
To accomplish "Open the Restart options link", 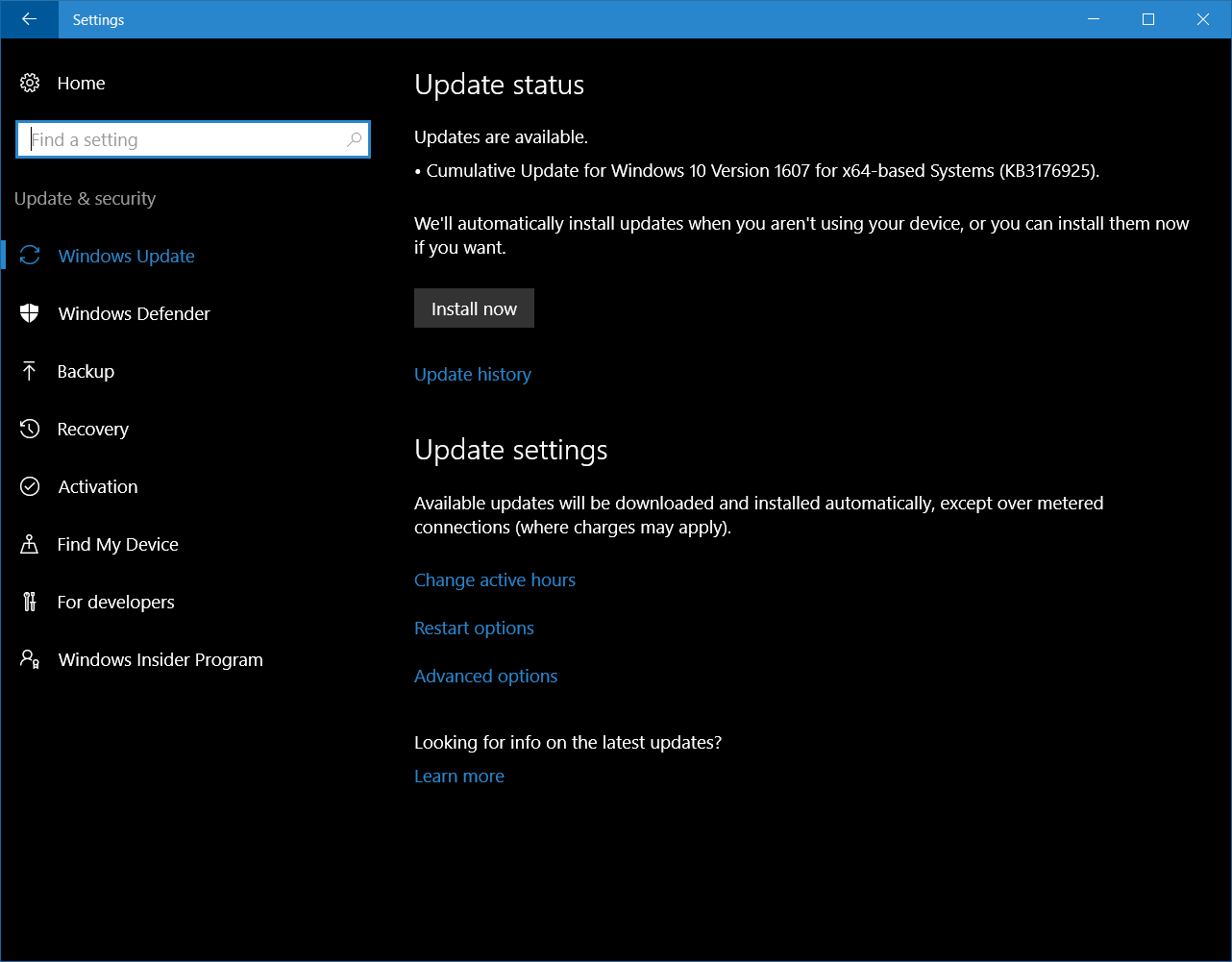I will pyautogui.click(x=474, y=629).
